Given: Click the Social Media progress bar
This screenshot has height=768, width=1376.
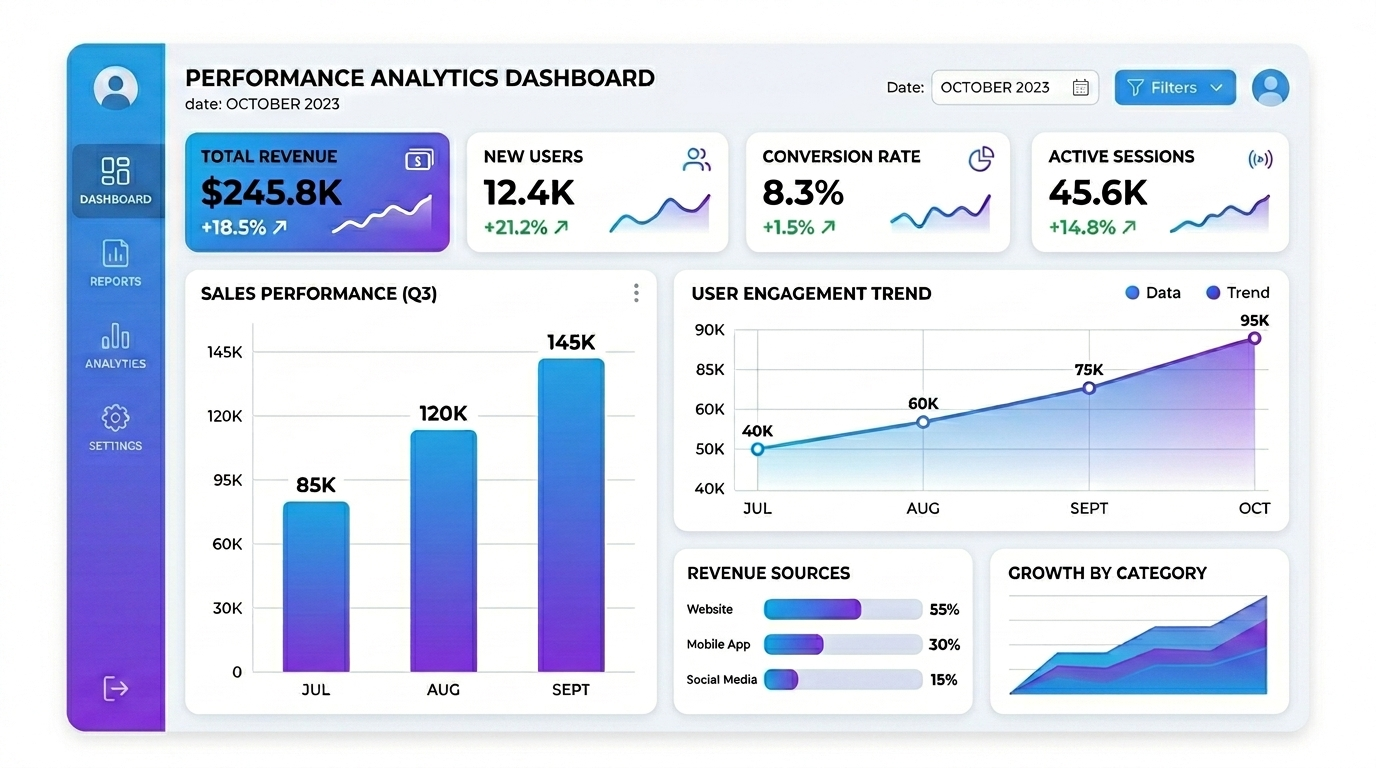Looking at the screenshot, I should click(x=843, y=680).
